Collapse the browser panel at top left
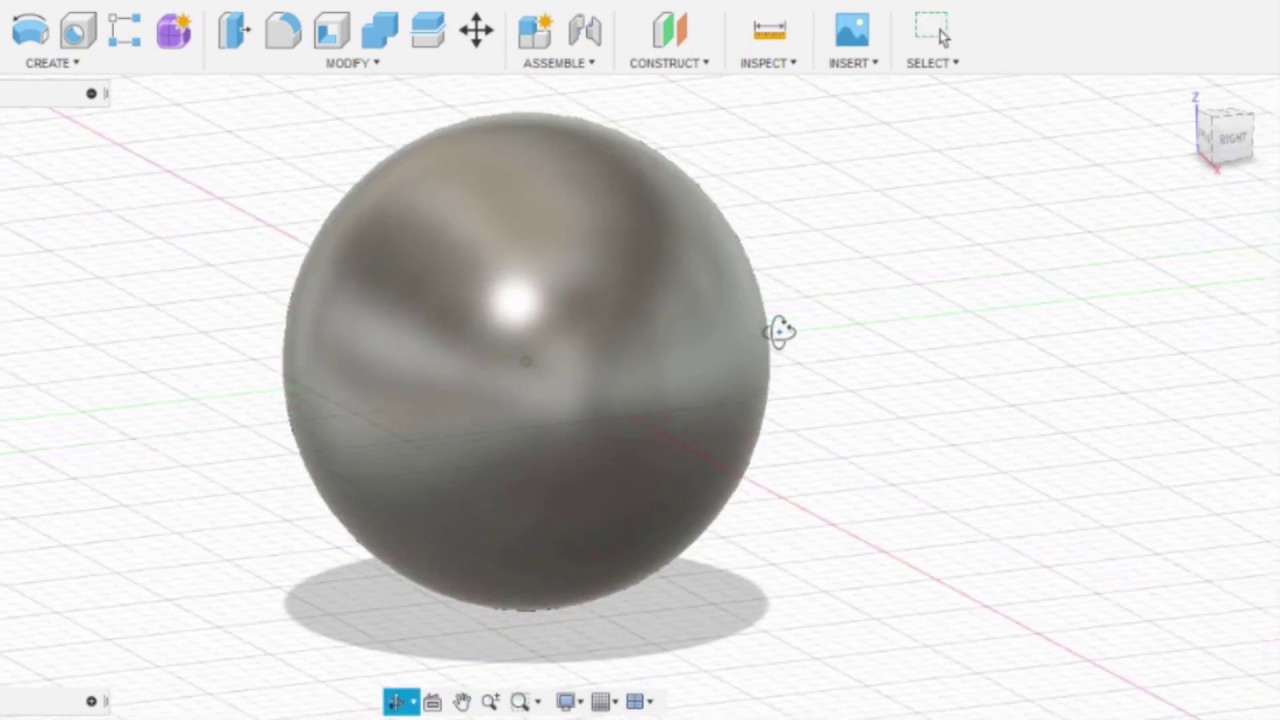 pyautogui.click(x=91, y=93)
